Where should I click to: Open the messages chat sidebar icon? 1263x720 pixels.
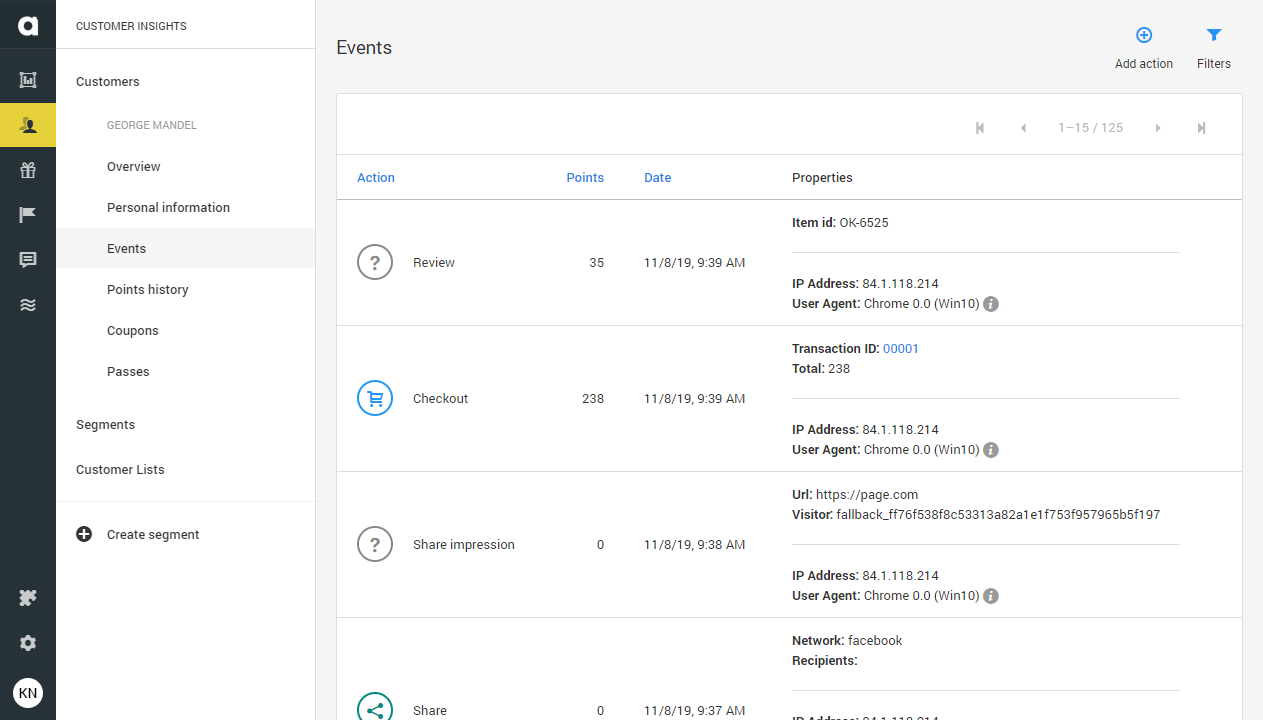tap(28, 260)
